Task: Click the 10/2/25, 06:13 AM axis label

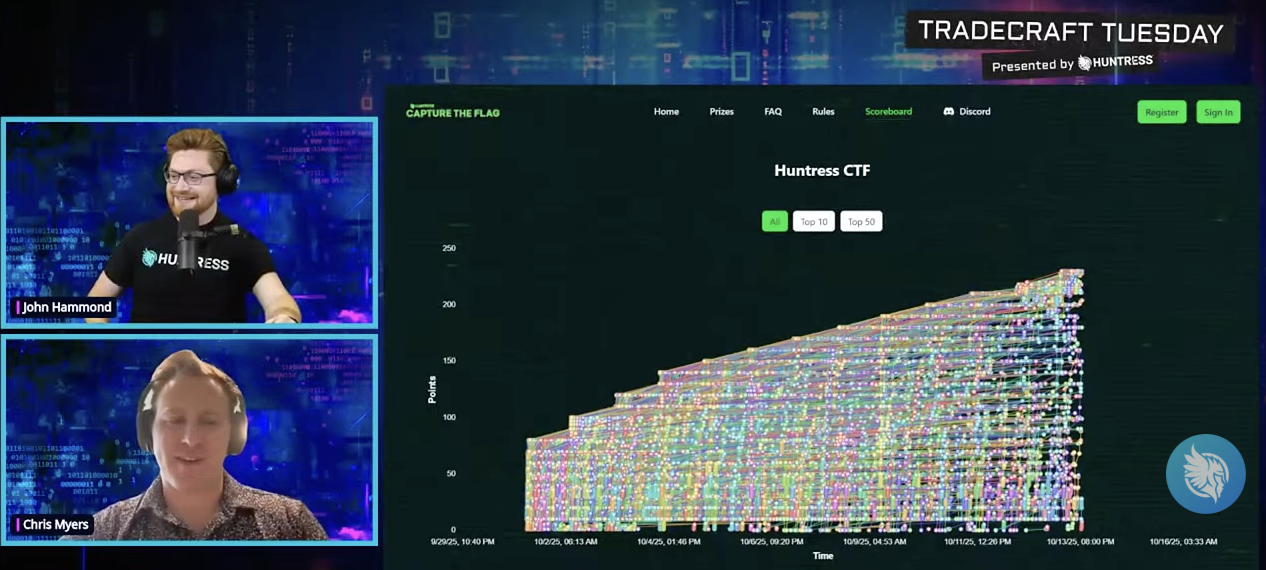Action: [565, 541]
